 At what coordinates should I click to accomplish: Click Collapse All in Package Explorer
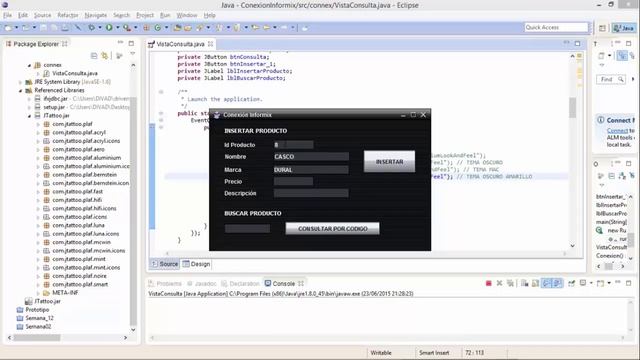coord(94,56)
